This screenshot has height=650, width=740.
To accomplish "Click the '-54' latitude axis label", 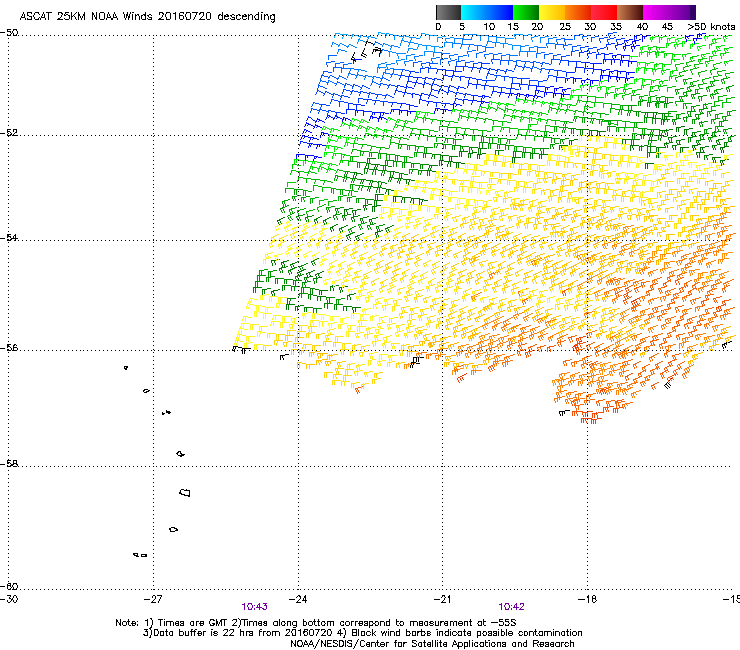I will click(9, 237).
